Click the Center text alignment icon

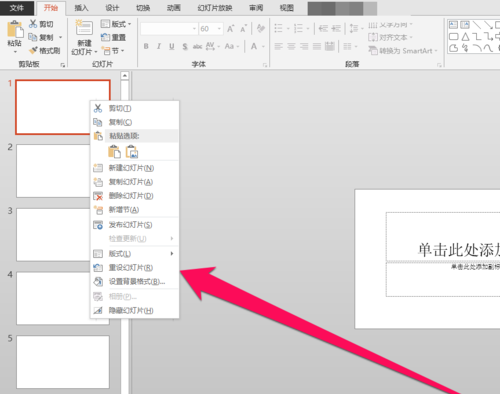291,46
